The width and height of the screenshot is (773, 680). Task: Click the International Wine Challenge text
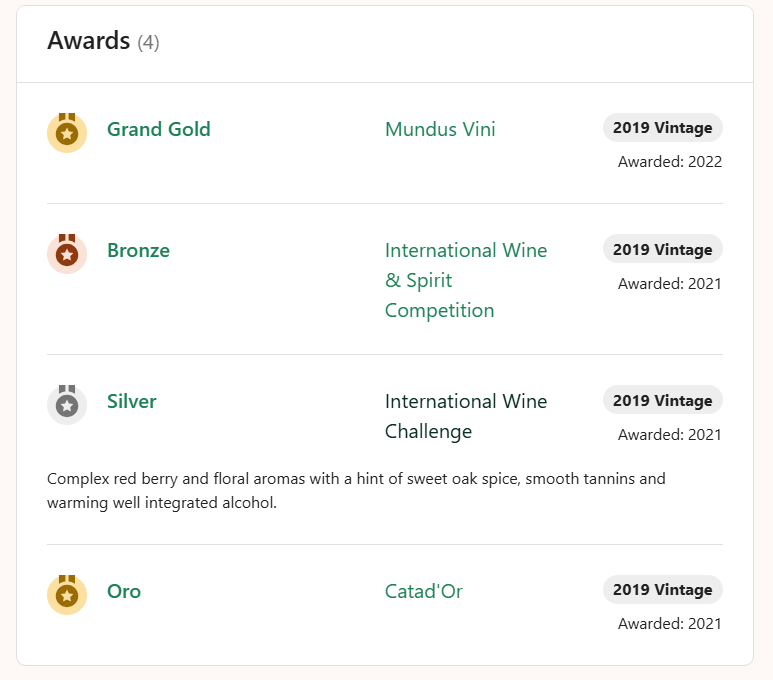[466, 416]
